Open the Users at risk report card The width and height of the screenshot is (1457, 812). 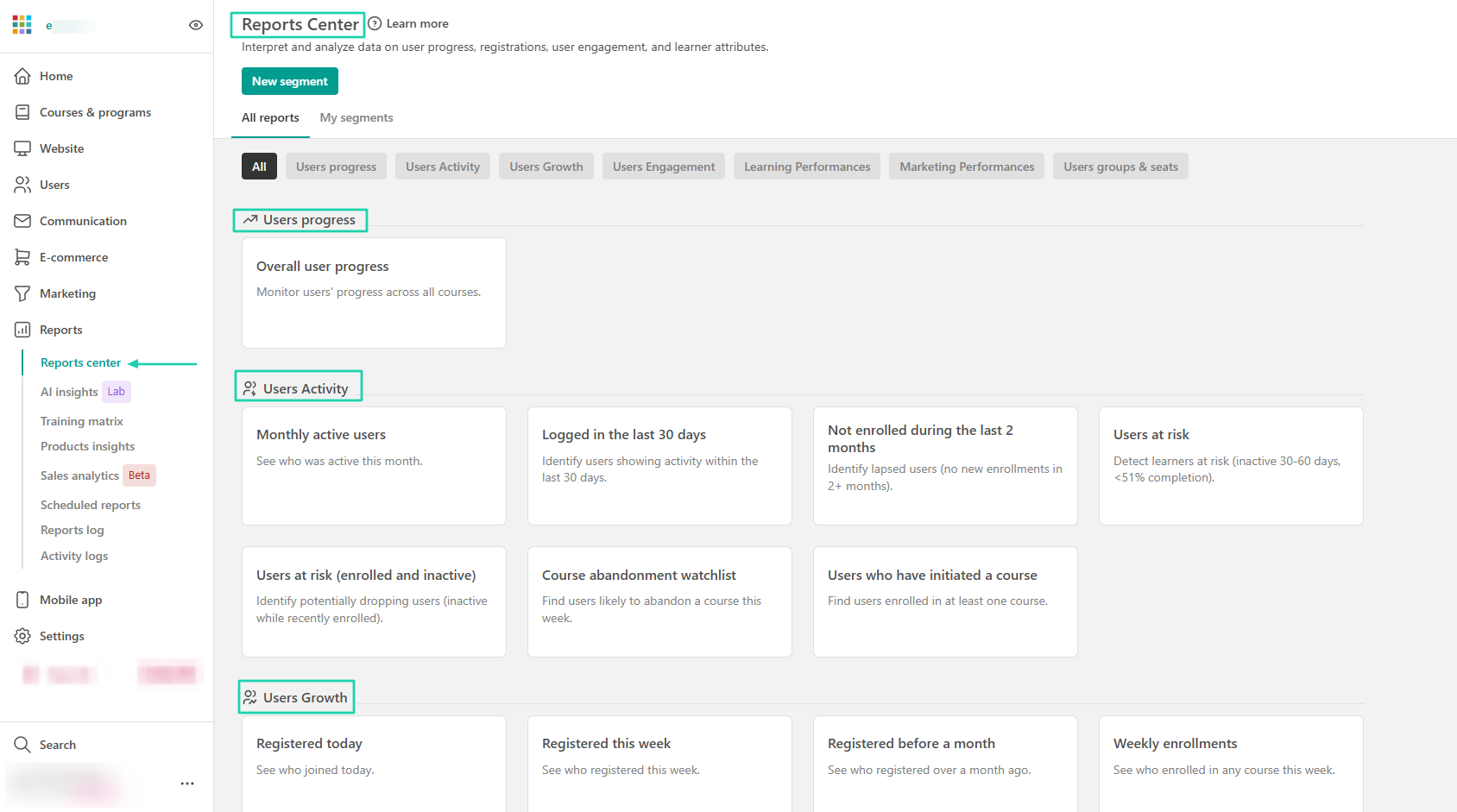1231,466
